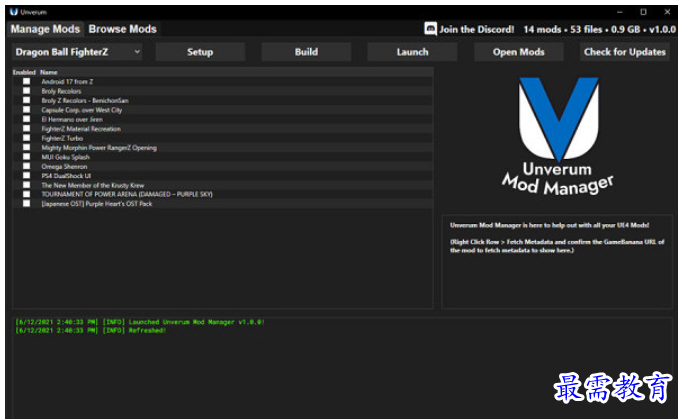
Task: Select [Japanese OST] Purple Heart's OST Pack name
Action: pos(96,204)
